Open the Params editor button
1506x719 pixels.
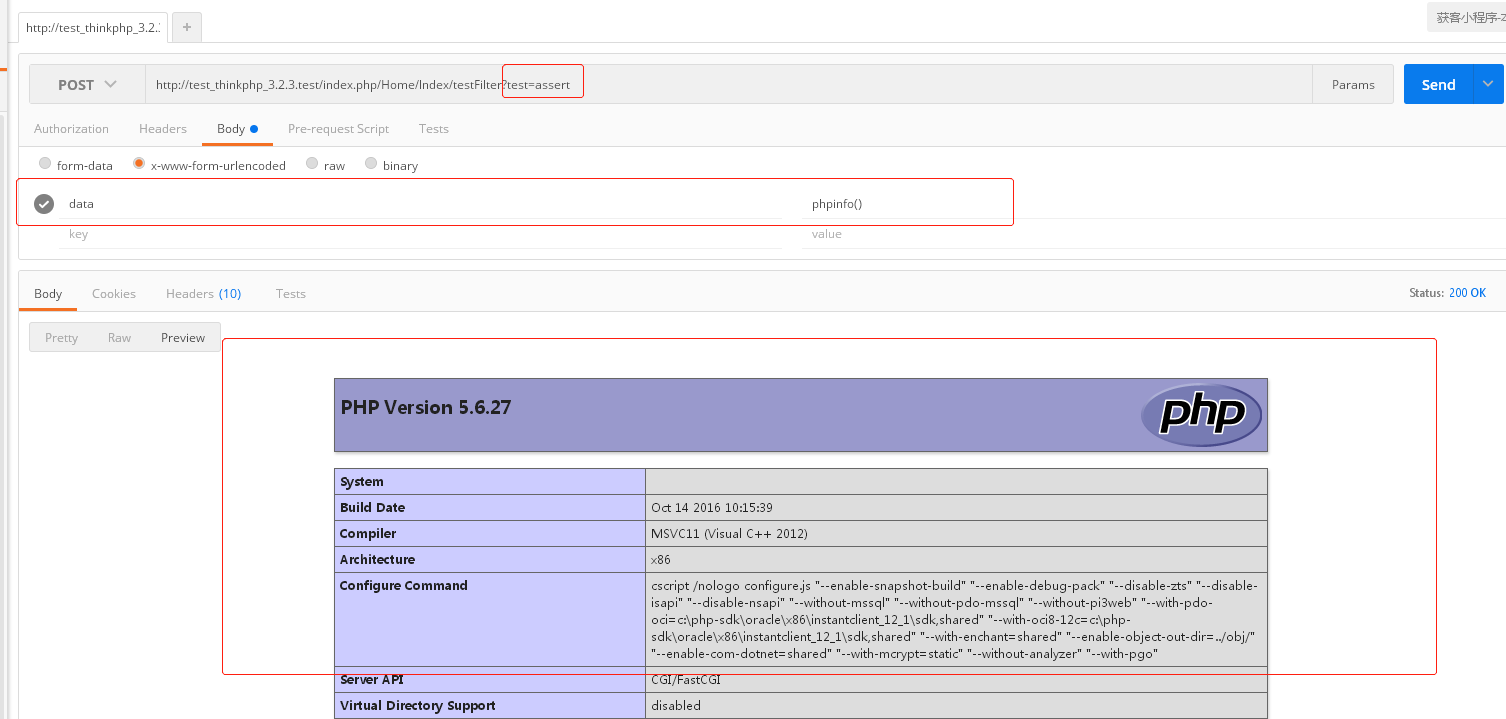pyautogui.click(x=1353, y=85)
